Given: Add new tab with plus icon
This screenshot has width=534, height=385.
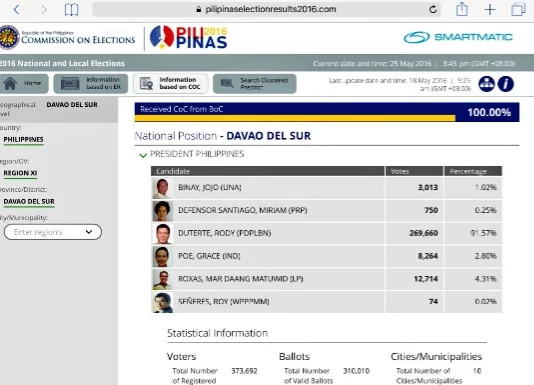Looking at the screenshot, I should (490, 10).
